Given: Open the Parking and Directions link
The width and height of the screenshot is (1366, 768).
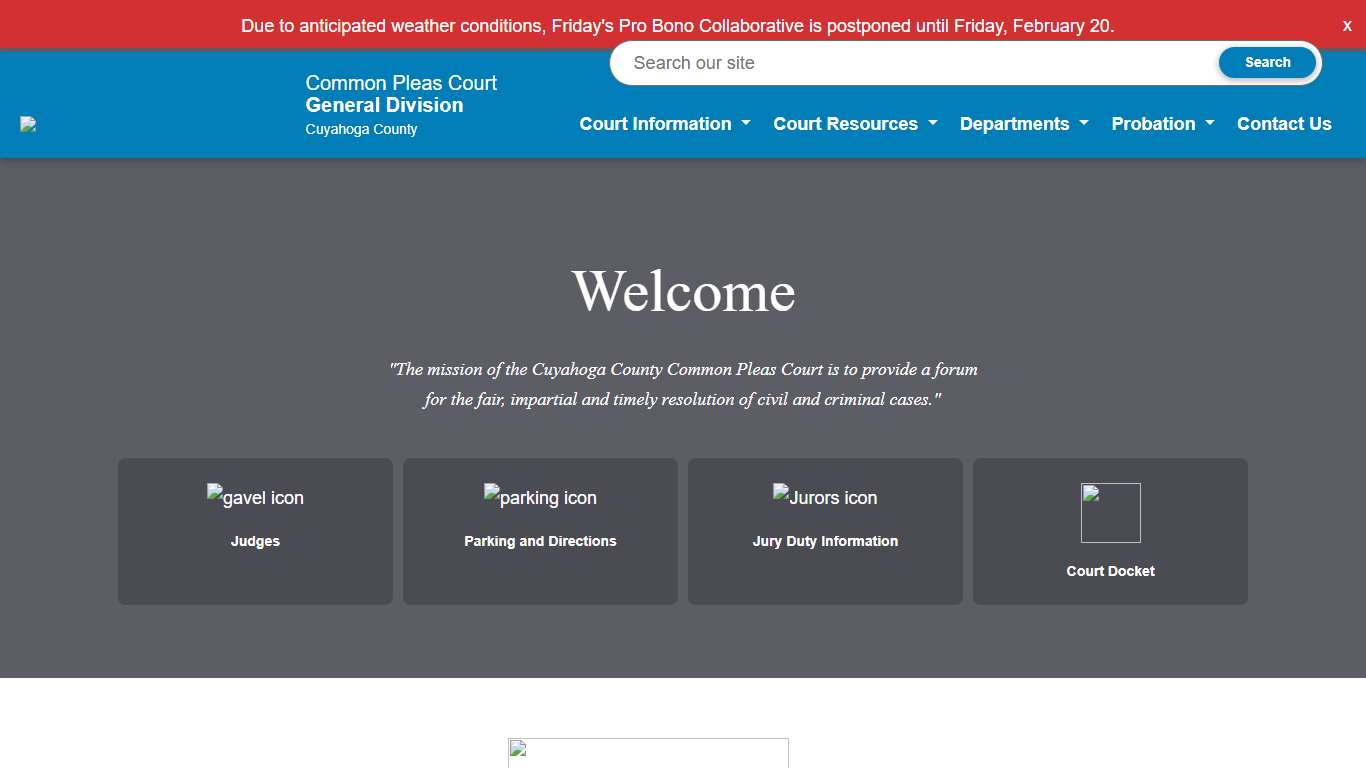Looking at the screenshot, I should click(x=540, y=541).
